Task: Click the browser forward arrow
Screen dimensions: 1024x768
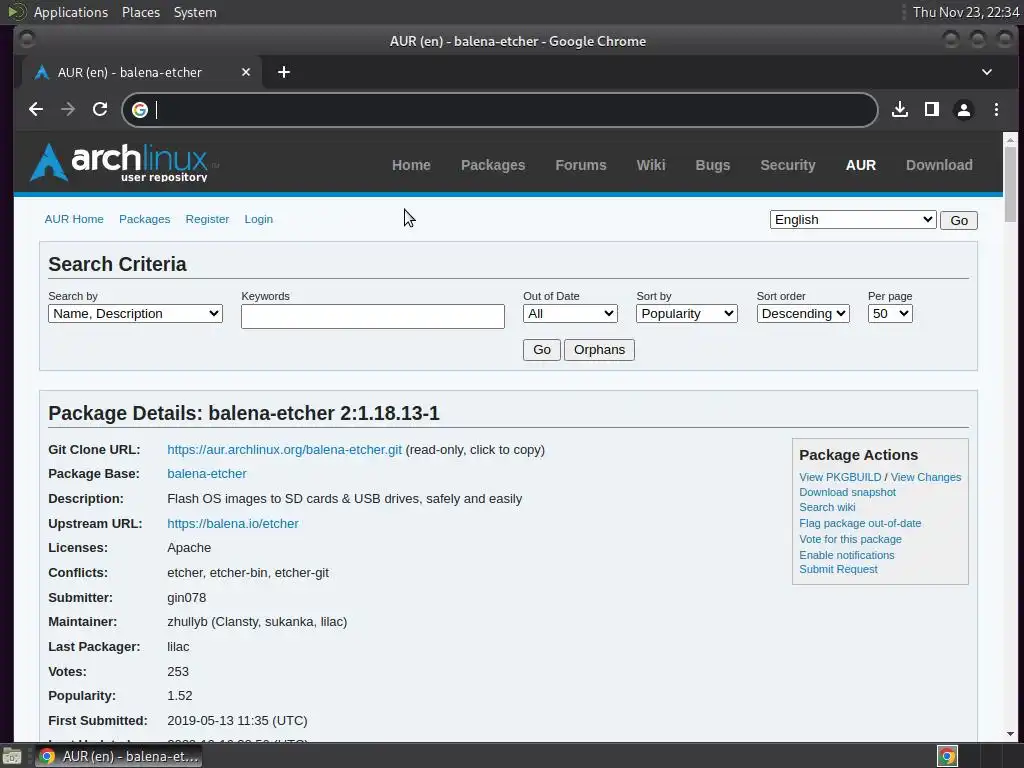Action: 68,109
